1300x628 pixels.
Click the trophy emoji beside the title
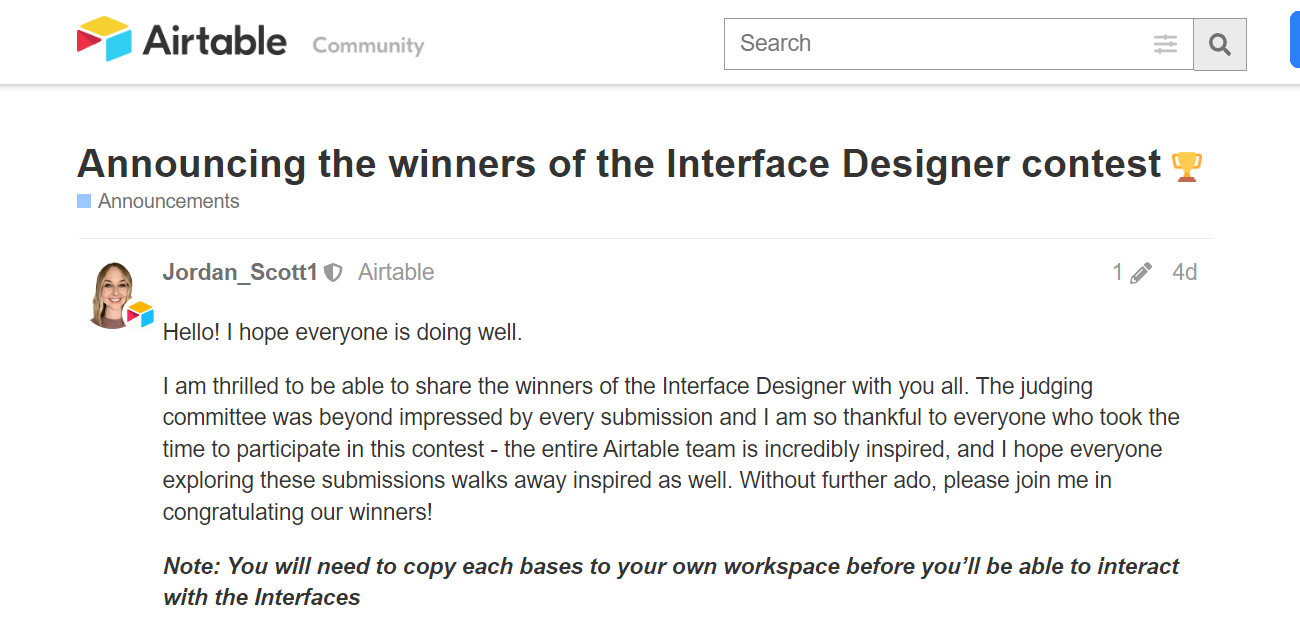1186,166
